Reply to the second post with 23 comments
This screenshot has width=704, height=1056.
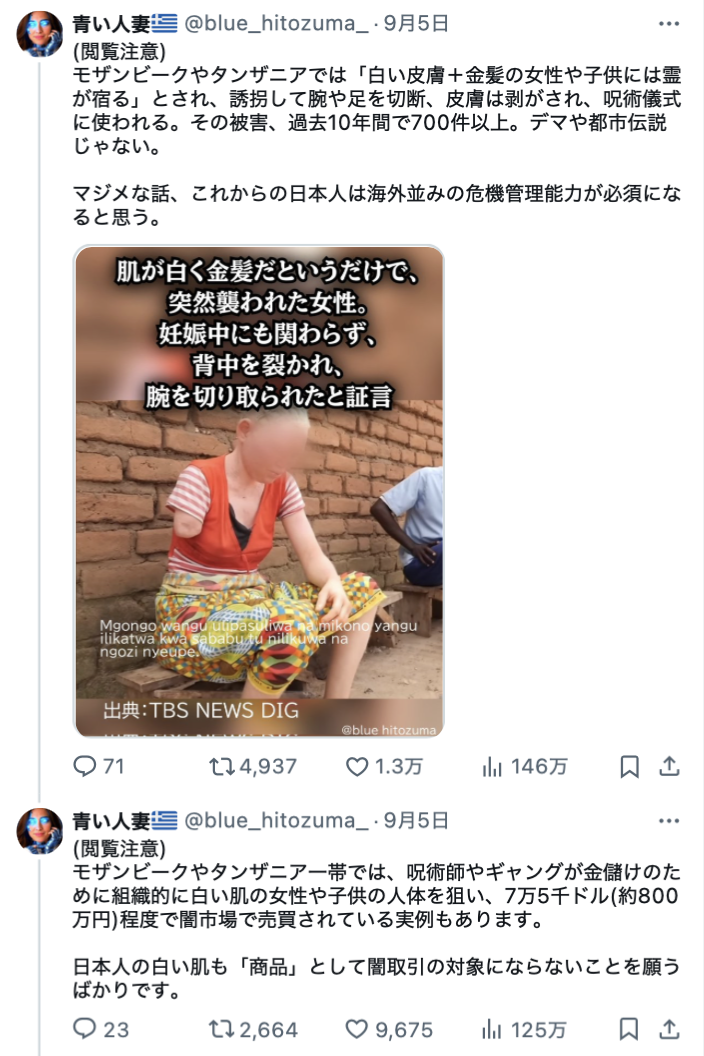pyautogui.click(x=100, y=1029)
